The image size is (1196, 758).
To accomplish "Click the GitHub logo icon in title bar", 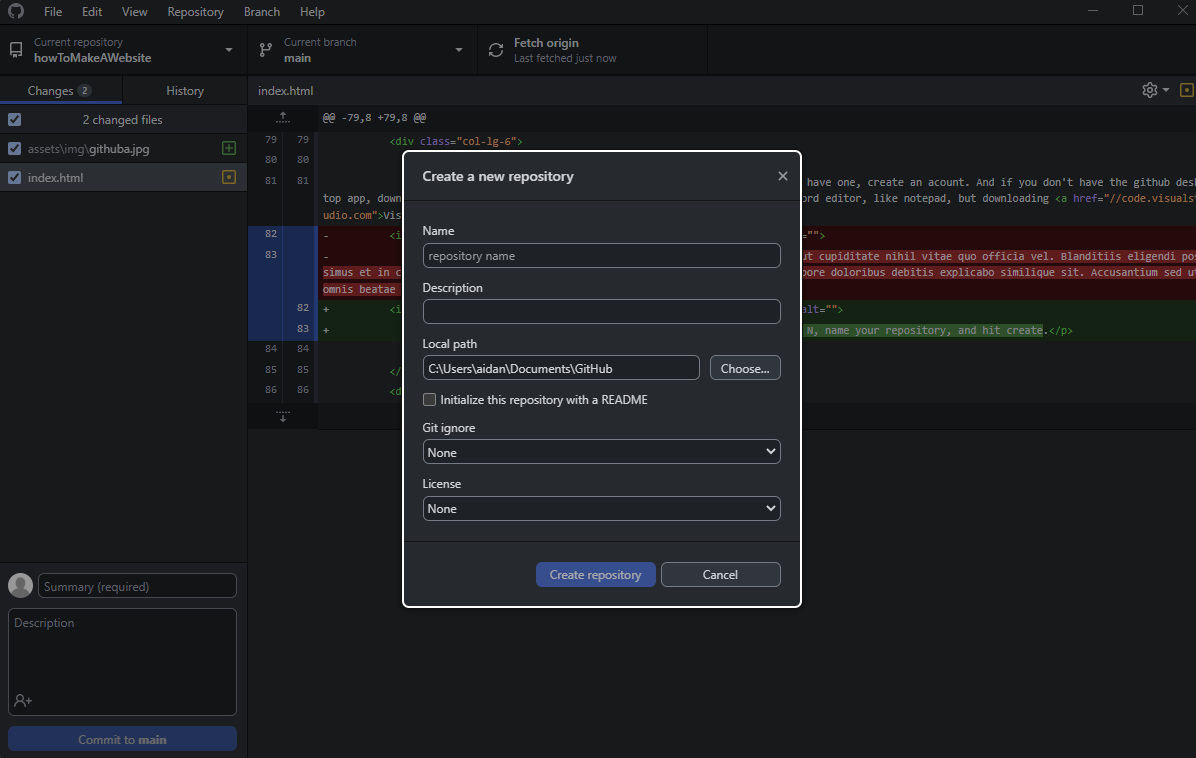I will click(x=16, y=12).
